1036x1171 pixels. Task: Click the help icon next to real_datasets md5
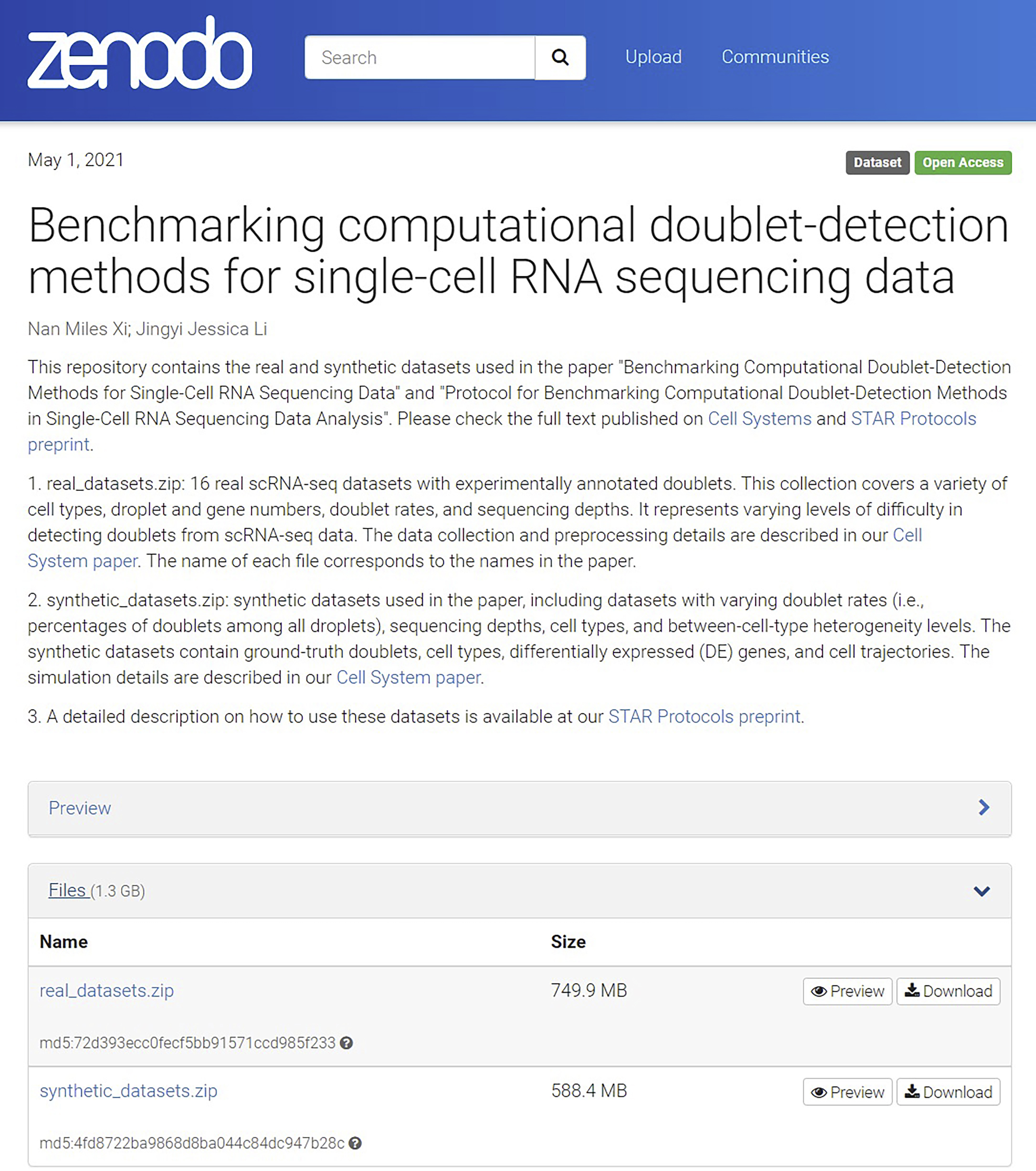point(346,1043)
